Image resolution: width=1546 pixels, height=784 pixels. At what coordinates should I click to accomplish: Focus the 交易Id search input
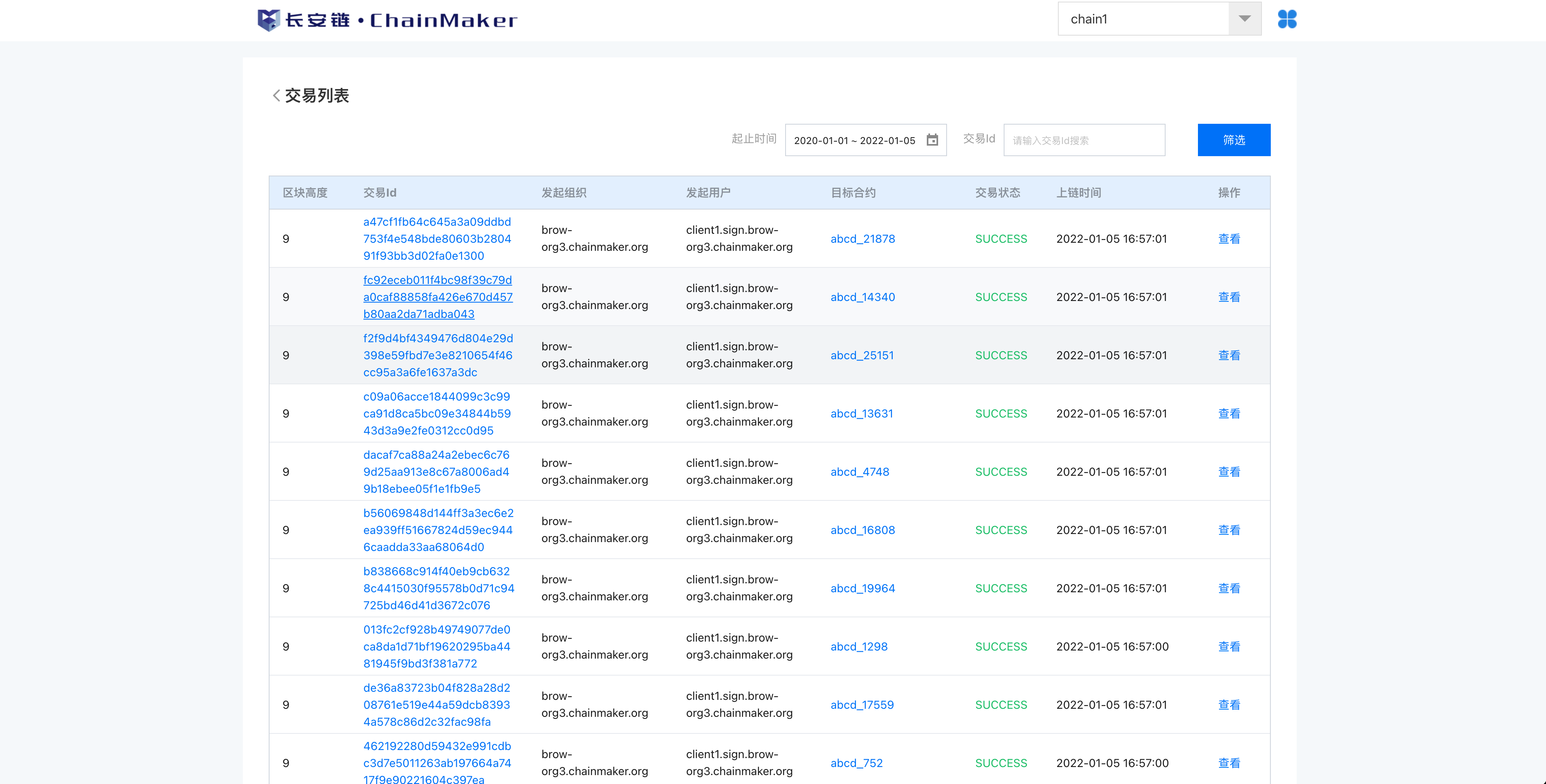pyautogui.click(x=1084, y=140)
